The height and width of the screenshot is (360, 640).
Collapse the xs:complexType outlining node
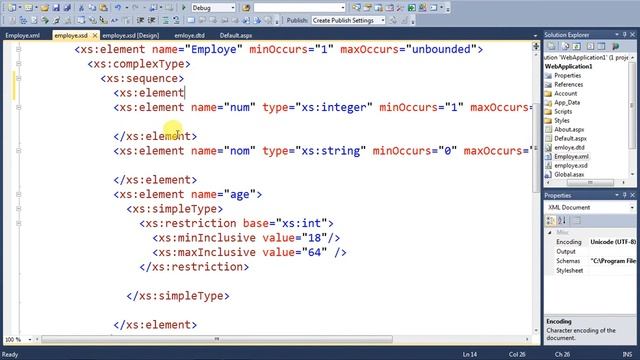point(18,64)
